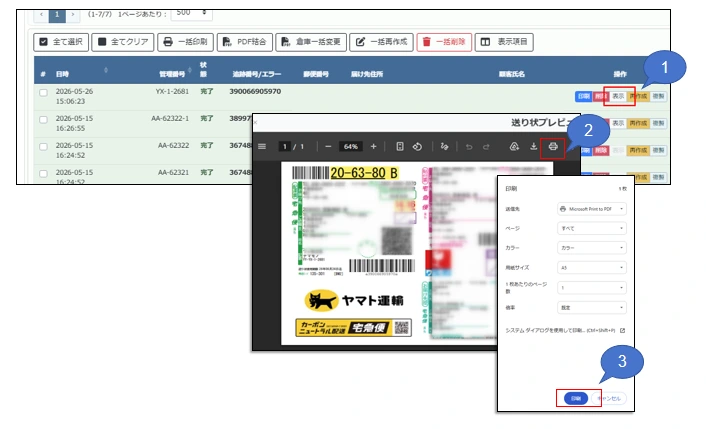
Task: Click the PDF結合 button
Action: (244, 42)
